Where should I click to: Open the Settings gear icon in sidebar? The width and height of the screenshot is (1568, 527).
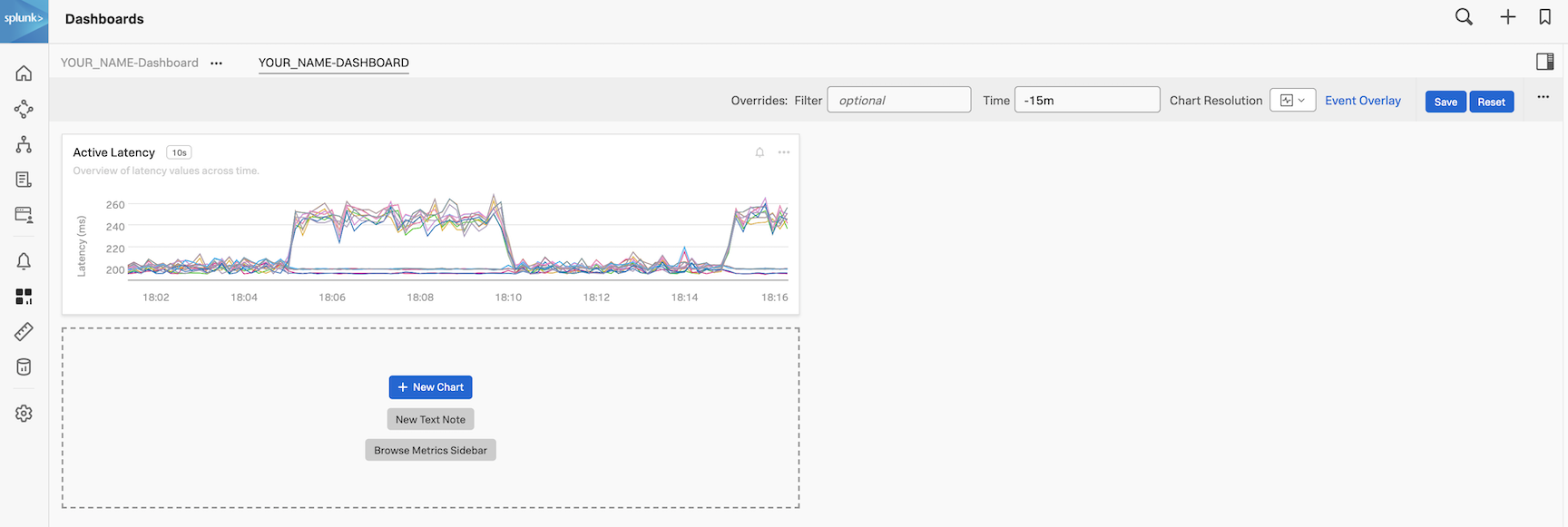pos(24,414)
